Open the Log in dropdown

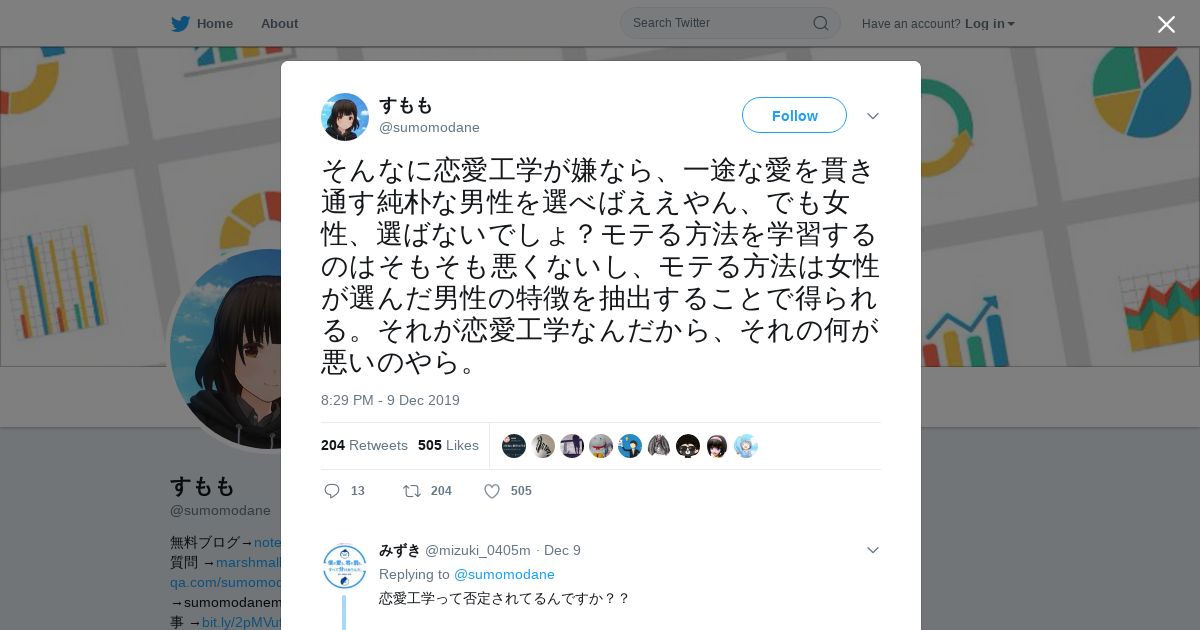(990, 23)
